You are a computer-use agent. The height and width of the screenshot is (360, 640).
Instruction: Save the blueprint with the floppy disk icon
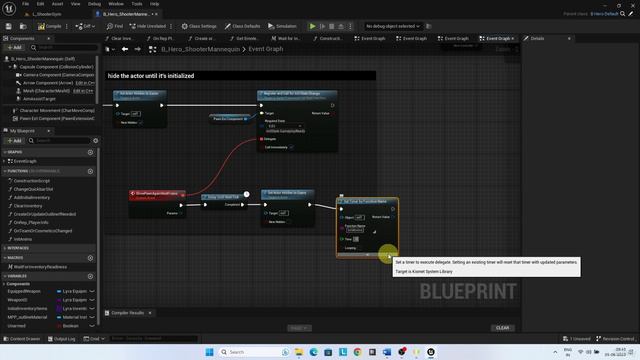[9, 26]
